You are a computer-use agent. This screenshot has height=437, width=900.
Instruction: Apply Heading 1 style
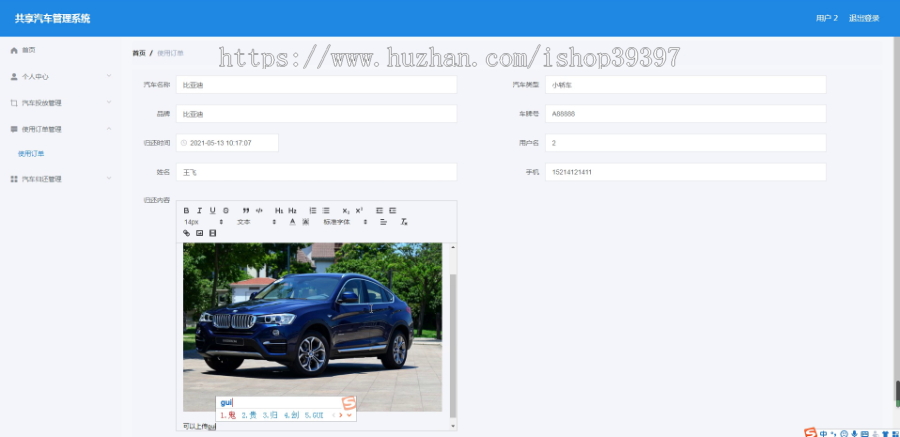(279, 211)
